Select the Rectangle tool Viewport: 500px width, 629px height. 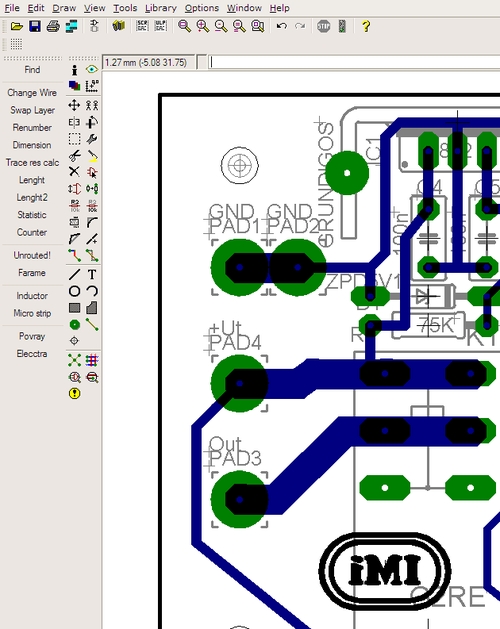pyautogui.click(x=74, y=308)
